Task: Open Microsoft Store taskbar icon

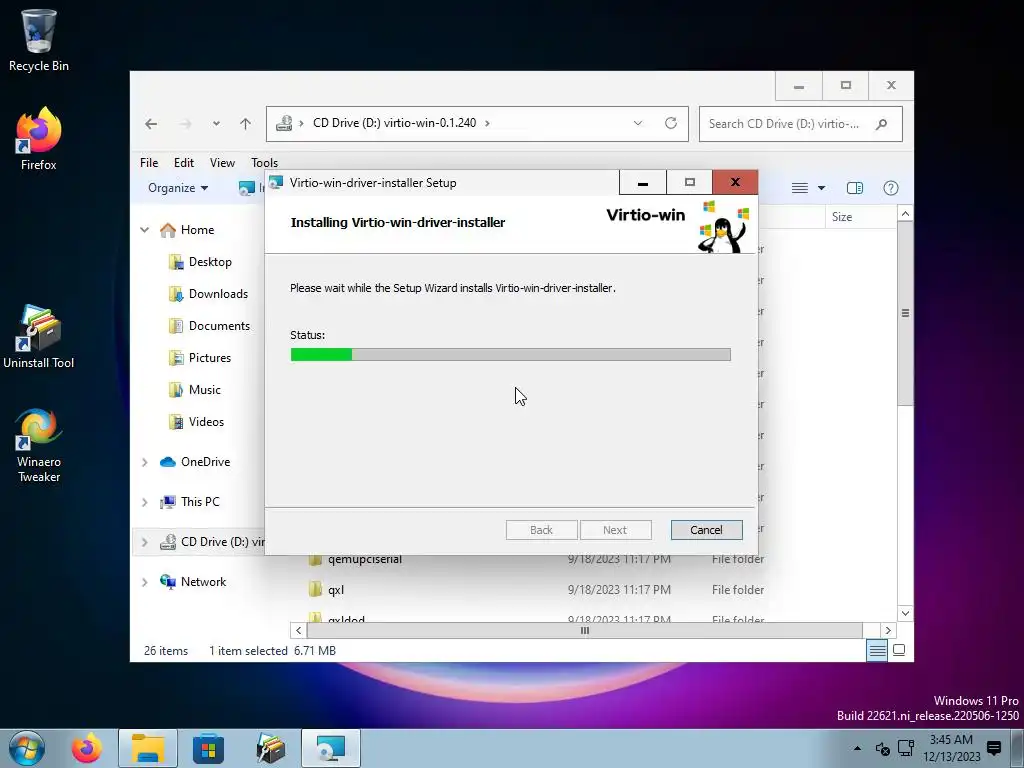Action: coord(208,748)
